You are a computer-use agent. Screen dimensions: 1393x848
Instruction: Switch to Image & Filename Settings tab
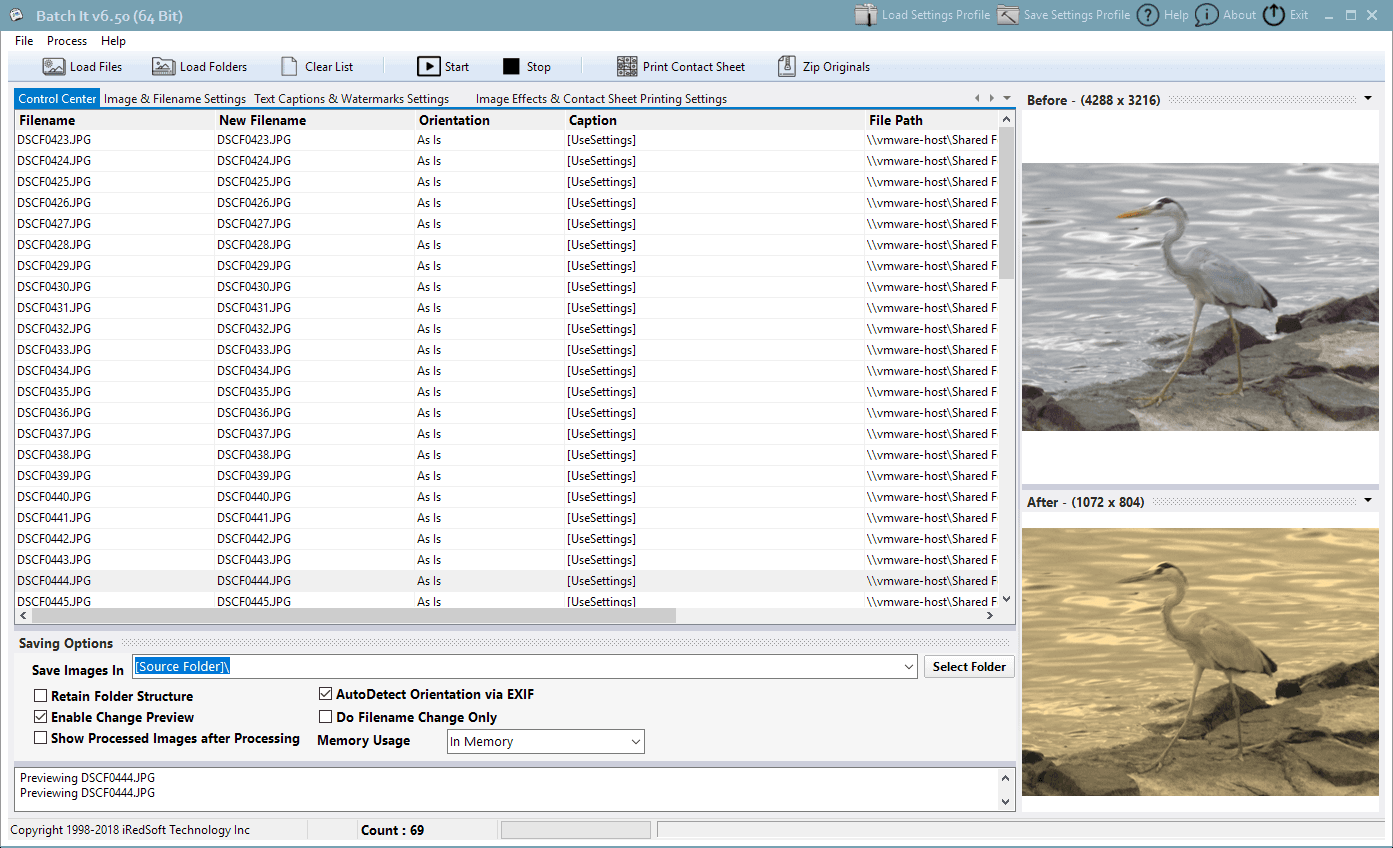coord(175,99)
